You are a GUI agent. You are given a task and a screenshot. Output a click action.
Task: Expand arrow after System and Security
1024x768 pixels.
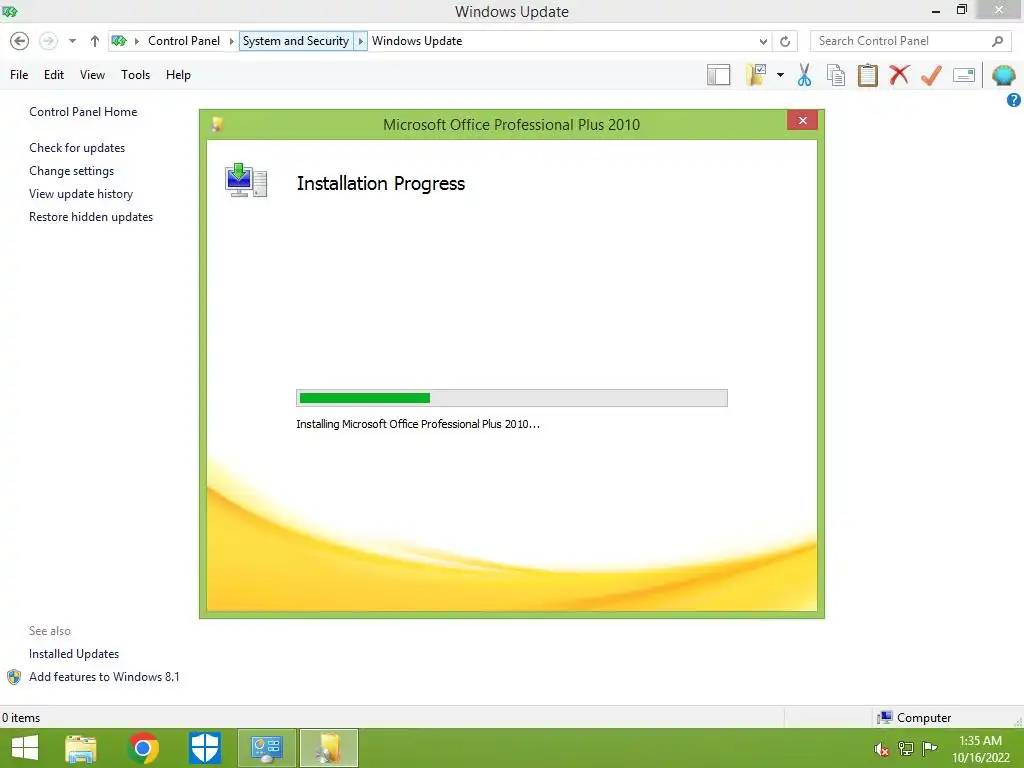coord(360,41)
